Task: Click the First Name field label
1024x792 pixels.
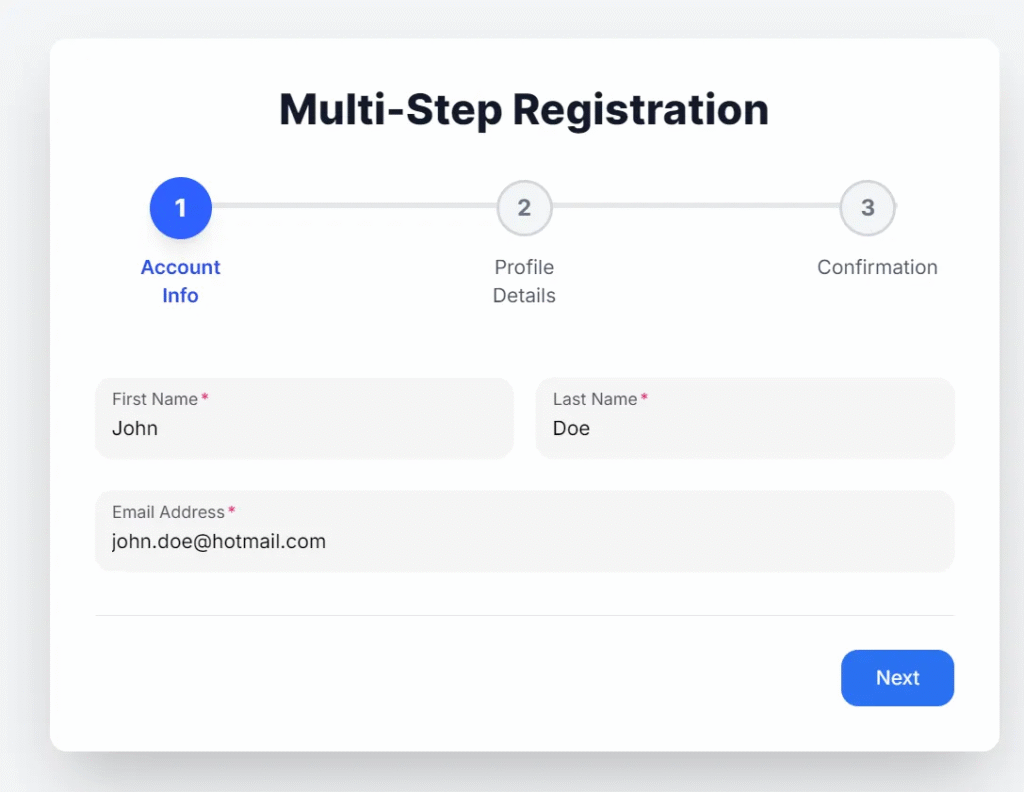Action: [x=155, y=399]
